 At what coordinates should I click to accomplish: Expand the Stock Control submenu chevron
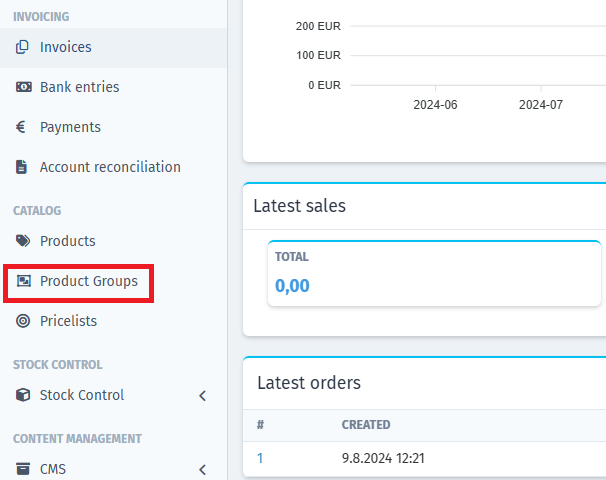203,395
